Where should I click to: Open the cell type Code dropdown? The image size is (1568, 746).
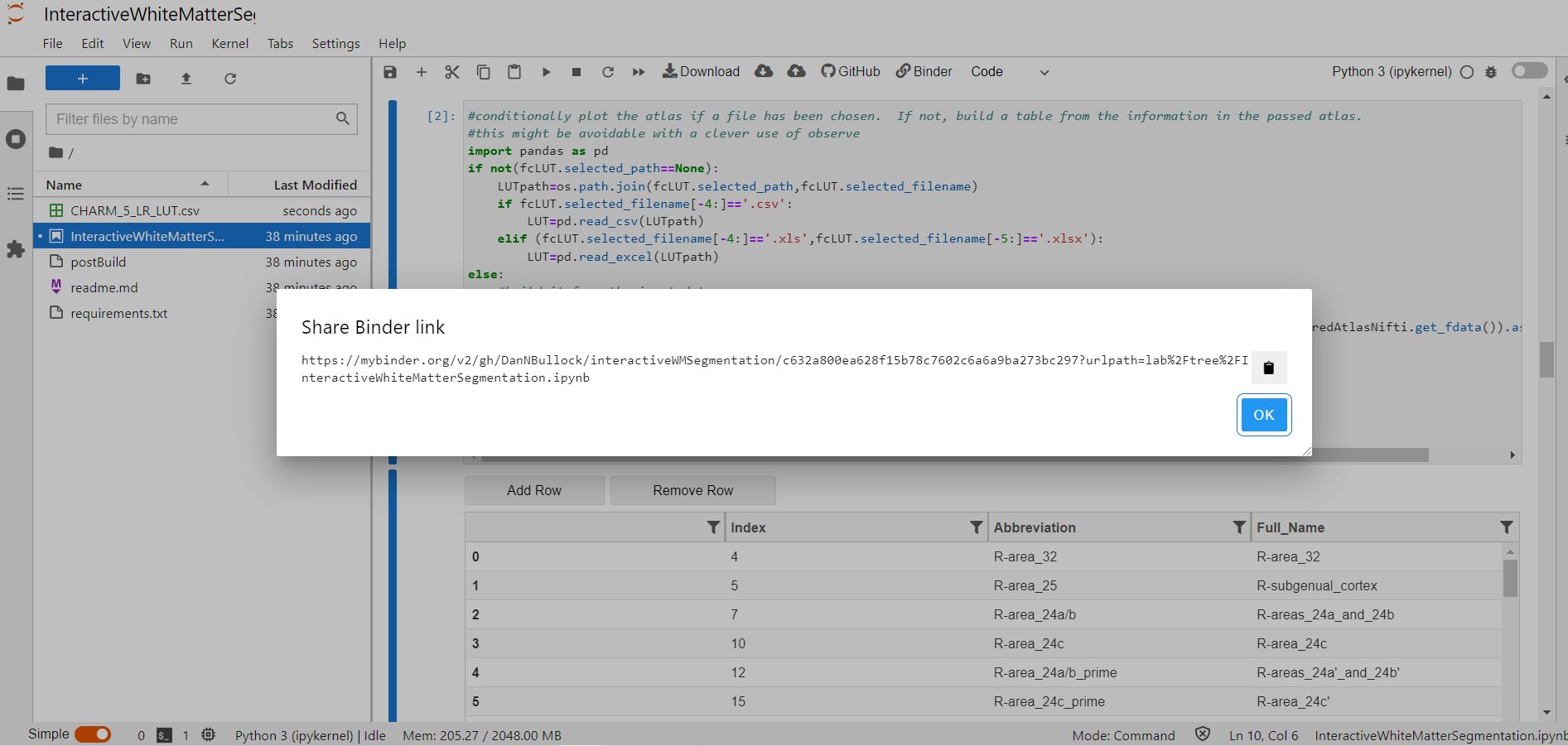1010,72
